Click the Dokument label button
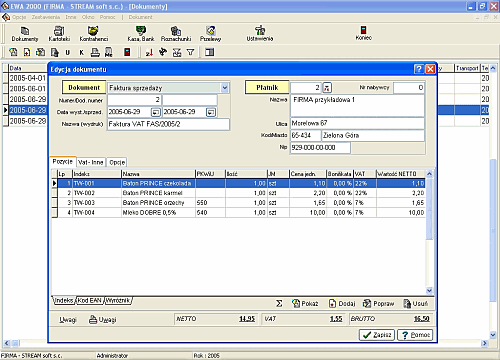The height and width of the screenshot is (360, 500). (84, 87)
